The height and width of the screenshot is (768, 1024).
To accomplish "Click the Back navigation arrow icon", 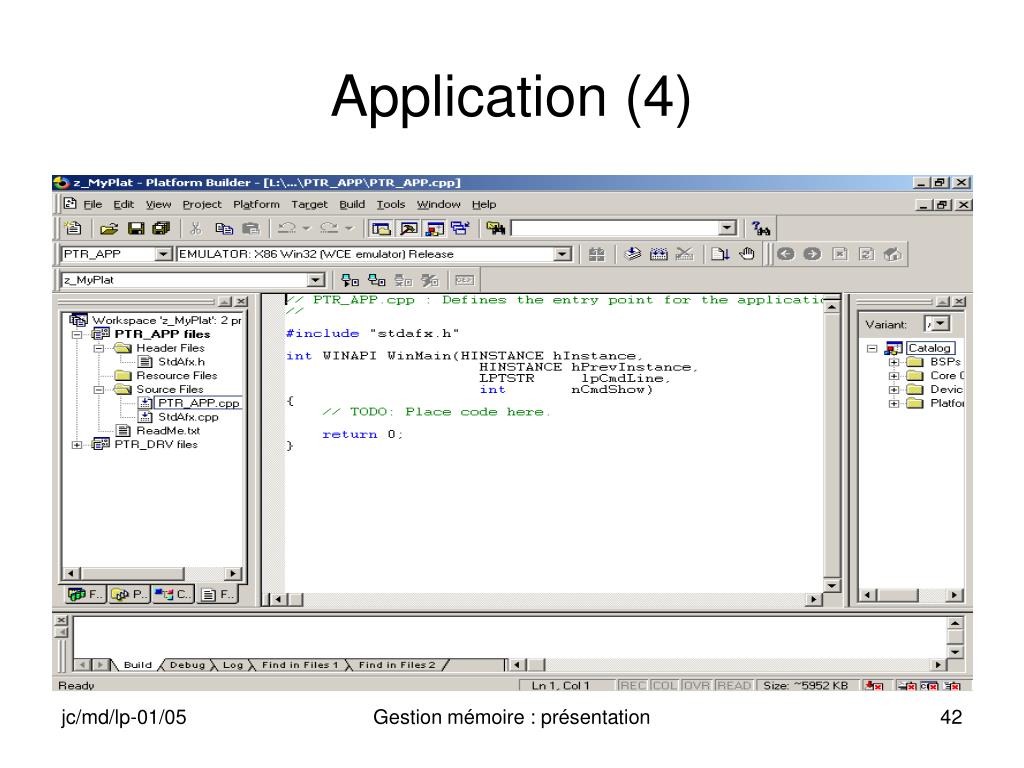I will [x=786, y=254].
